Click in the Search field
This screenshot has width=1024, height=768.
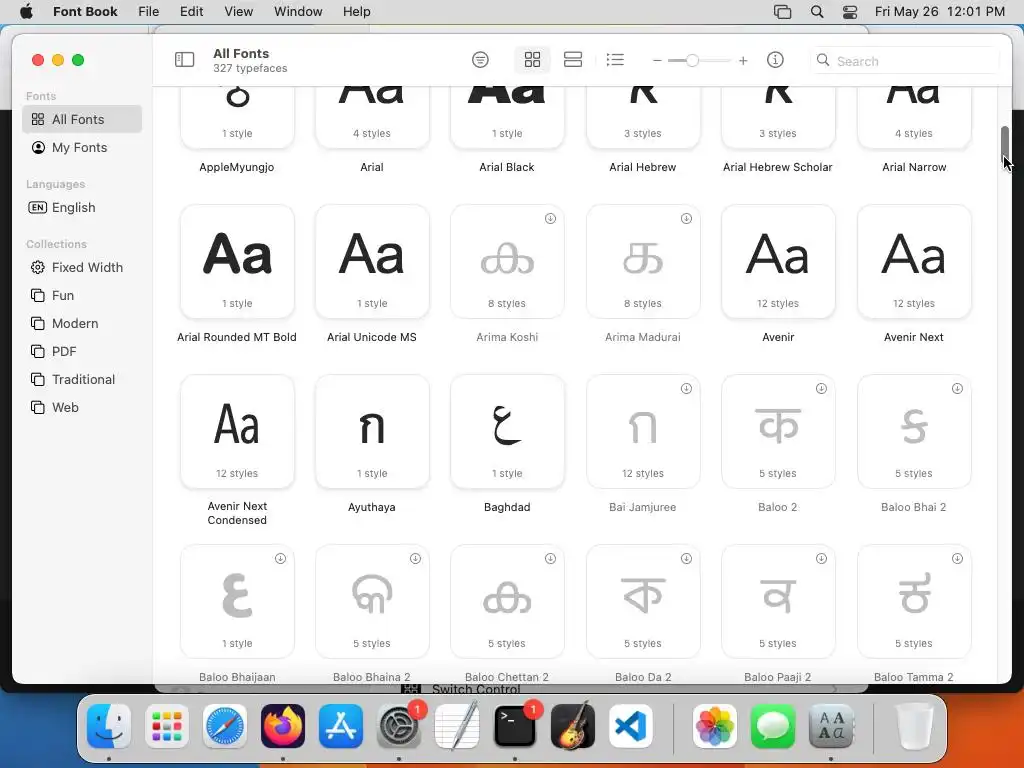click(904, 61)
